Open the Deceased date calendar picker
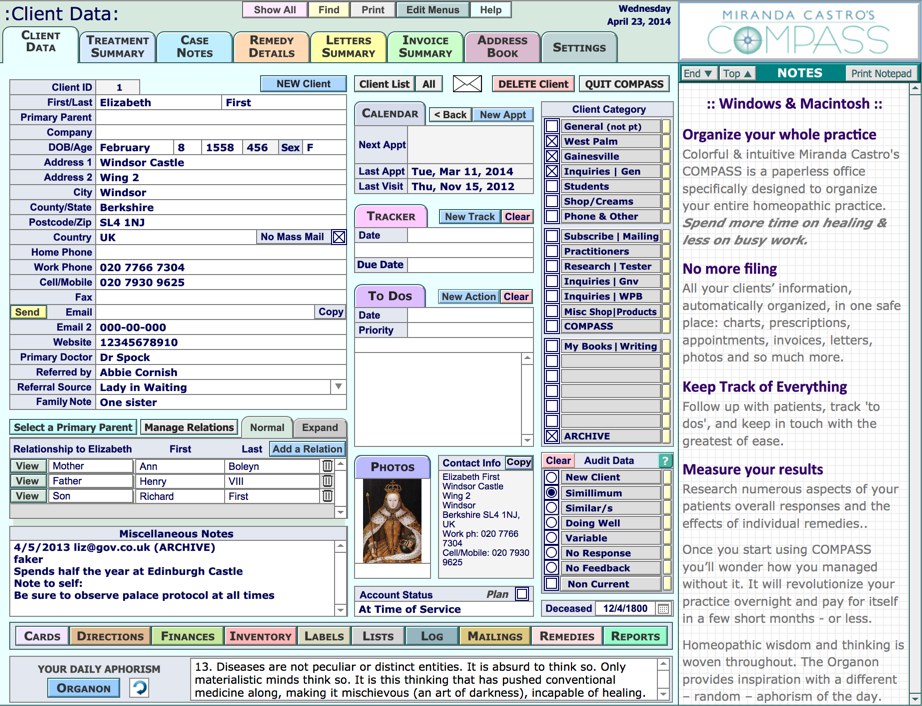Image resolution: width=922 pixels, height=706 pixels. 664,608
